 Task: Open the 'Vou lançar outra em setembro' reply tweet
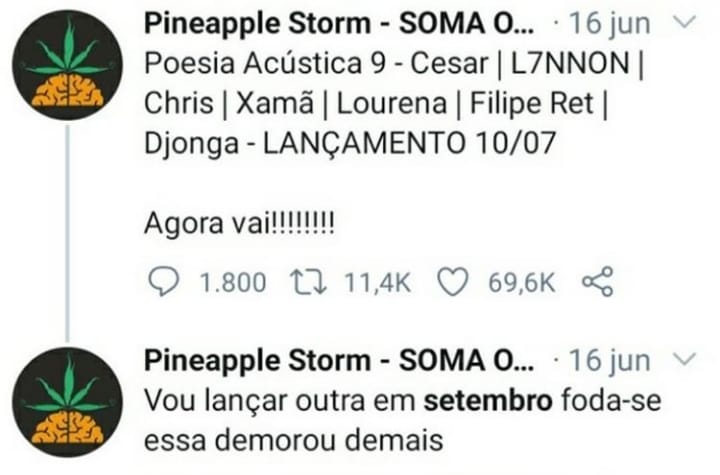click(402, 420)
